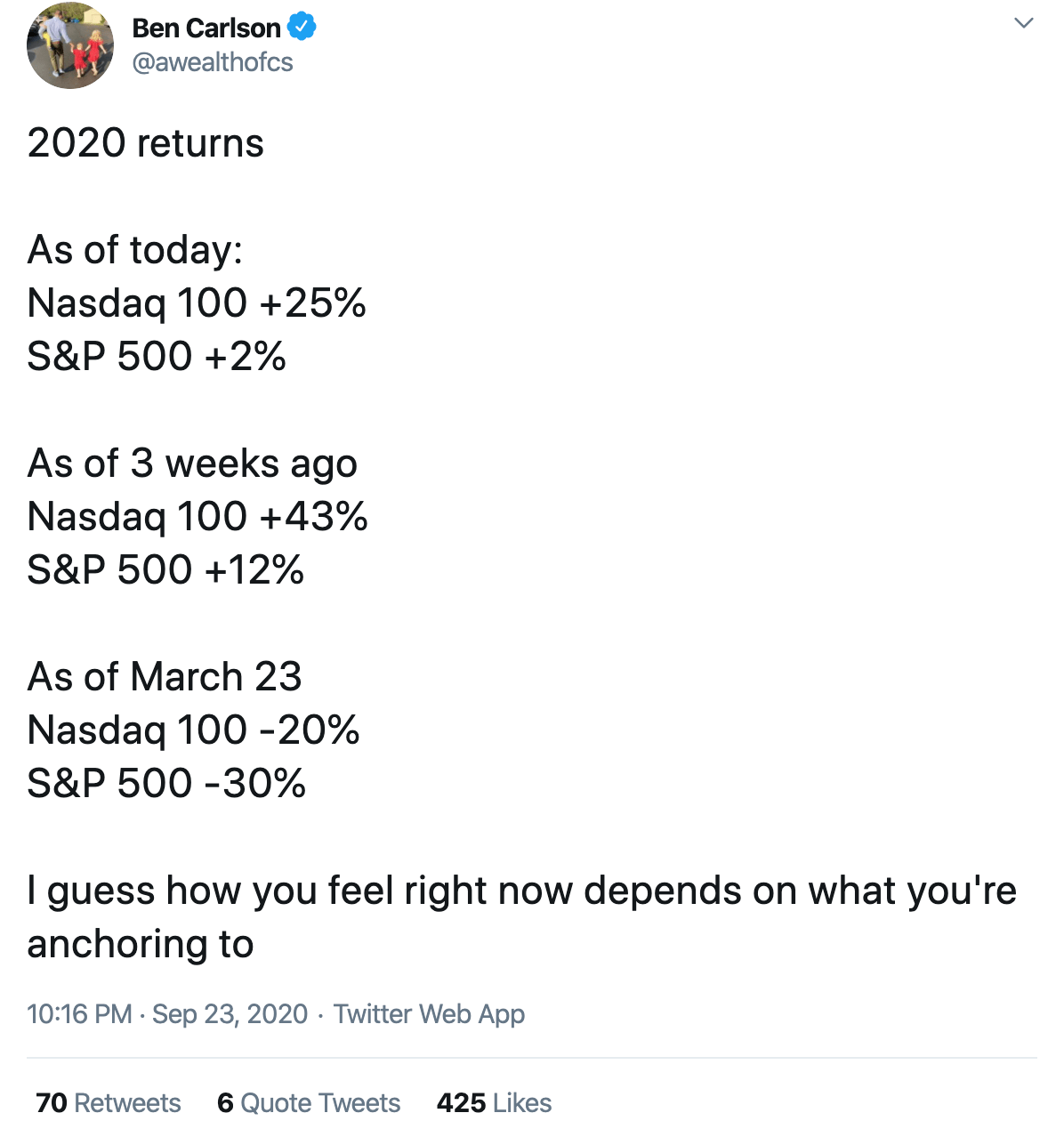
Task: Click the "As of March 23" line
Action: click(165, 677)
